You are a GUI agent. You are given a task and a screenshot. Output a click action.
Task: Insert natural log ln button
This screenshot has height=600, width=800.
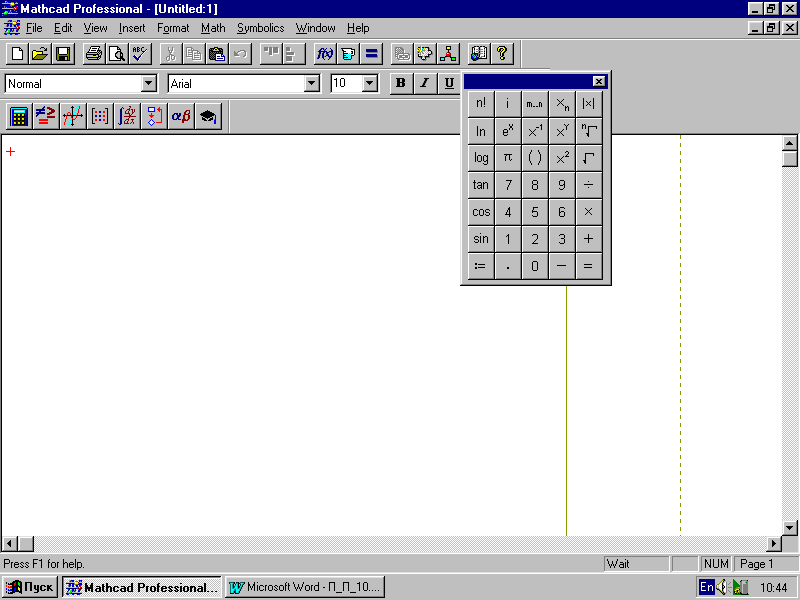point(481,131)
